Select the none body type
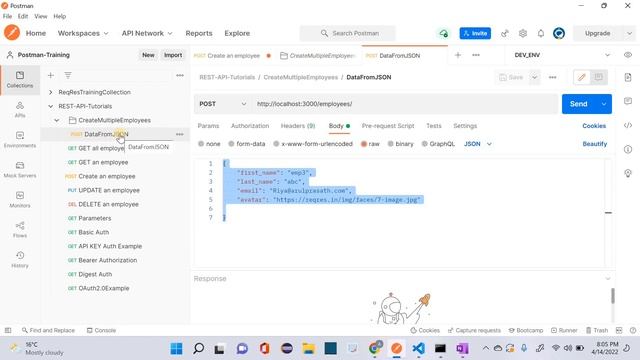The height and width of the screenshot is (360, 640). 209,144
